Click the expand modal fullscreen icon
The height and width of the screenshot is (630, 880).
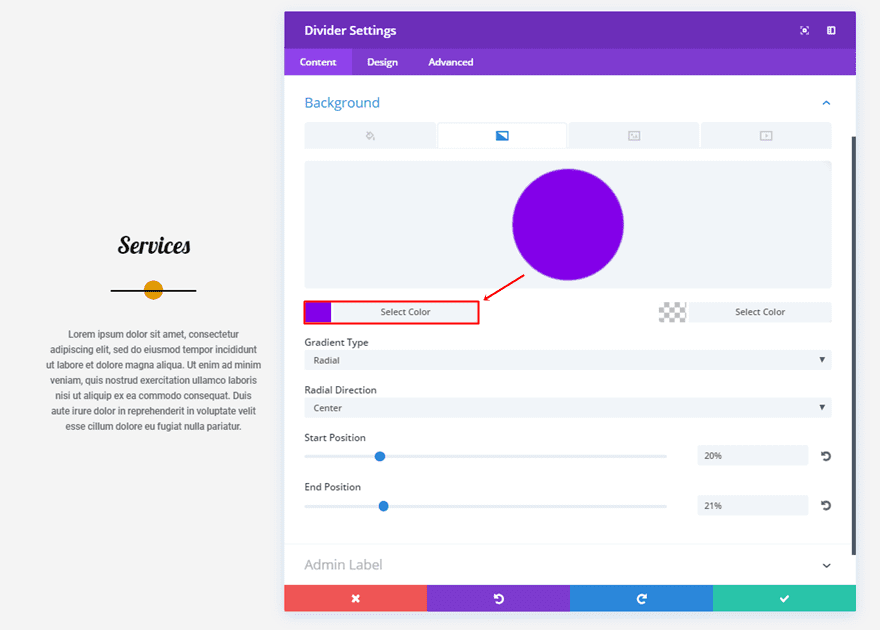804,31
